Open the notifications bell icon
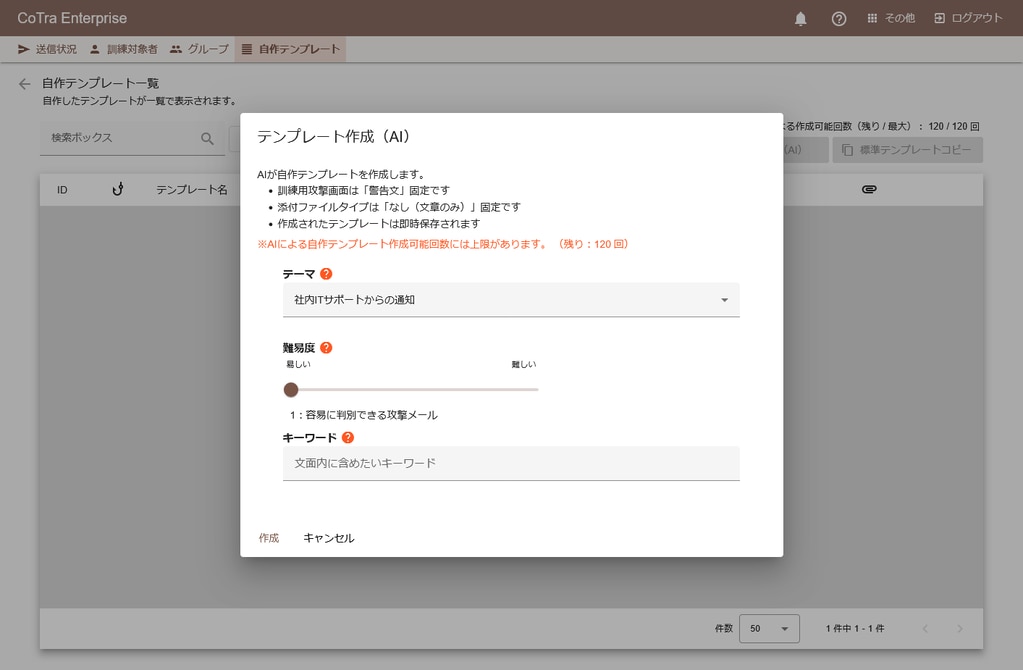This screenshot has height=670, width=1023. coord(801,18)
